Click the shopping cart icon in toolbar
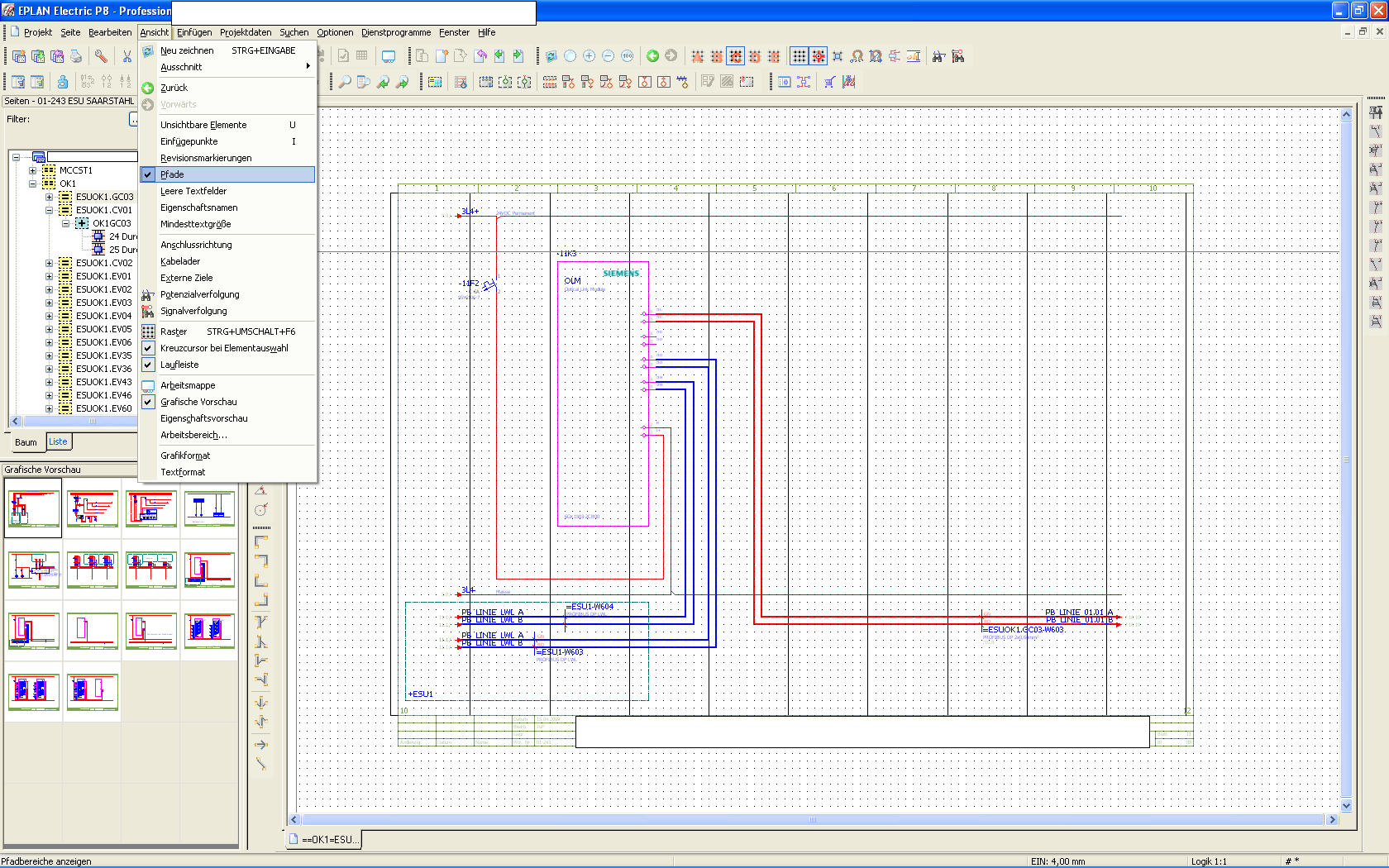Screen dimensions: 1389x868 click(829, 82)
